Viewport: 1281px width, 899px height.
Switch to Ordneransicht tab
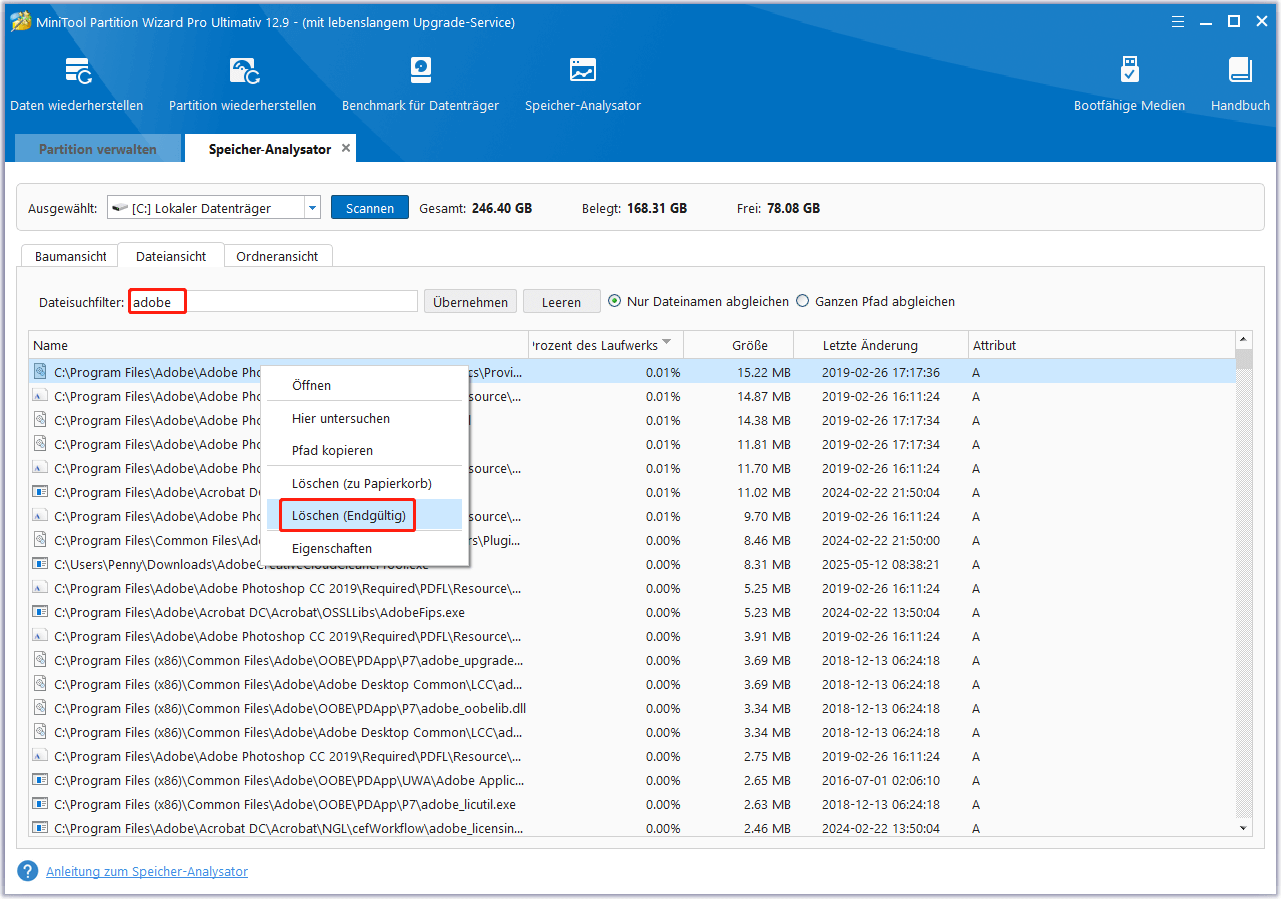point(277,256)
